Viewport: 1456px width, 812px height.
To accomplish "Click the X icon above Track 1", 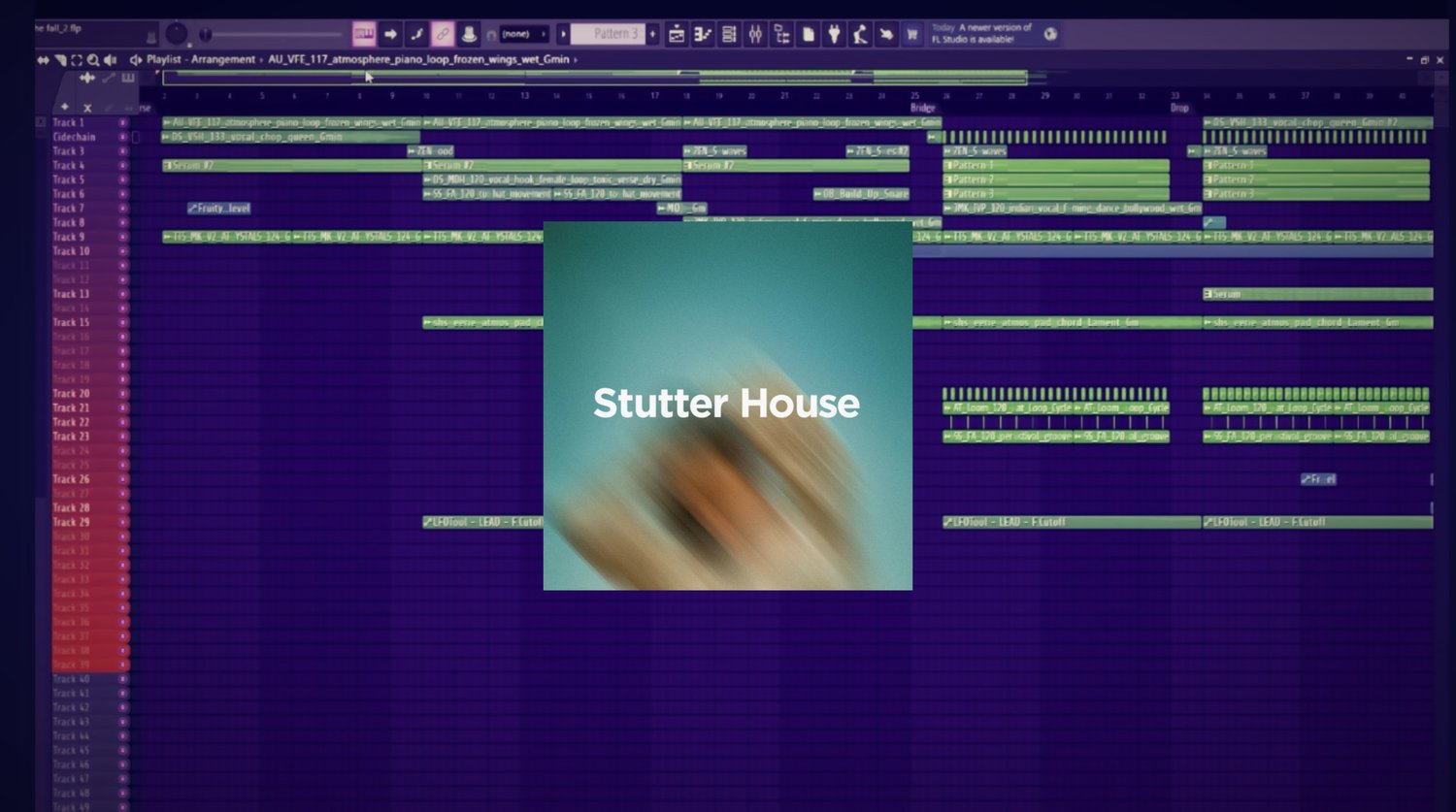I will point(87,107).
